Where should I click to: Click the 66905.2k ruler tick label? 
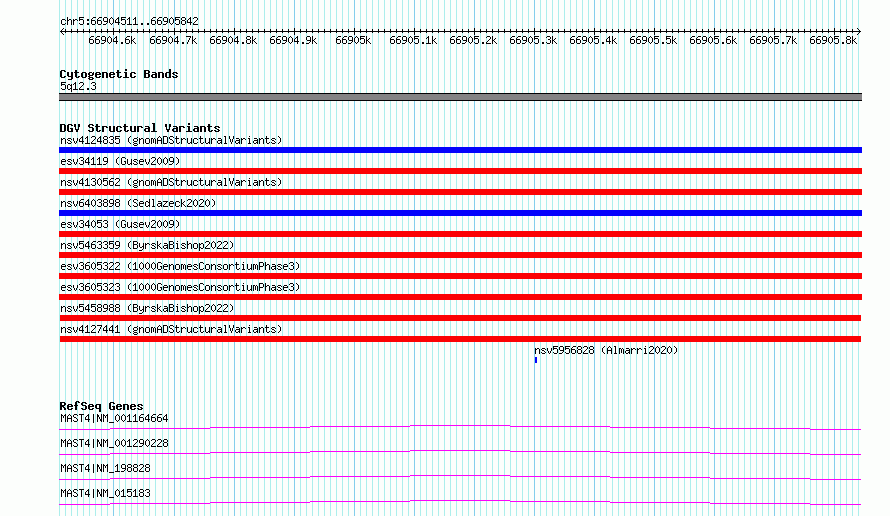pos(473,40)
